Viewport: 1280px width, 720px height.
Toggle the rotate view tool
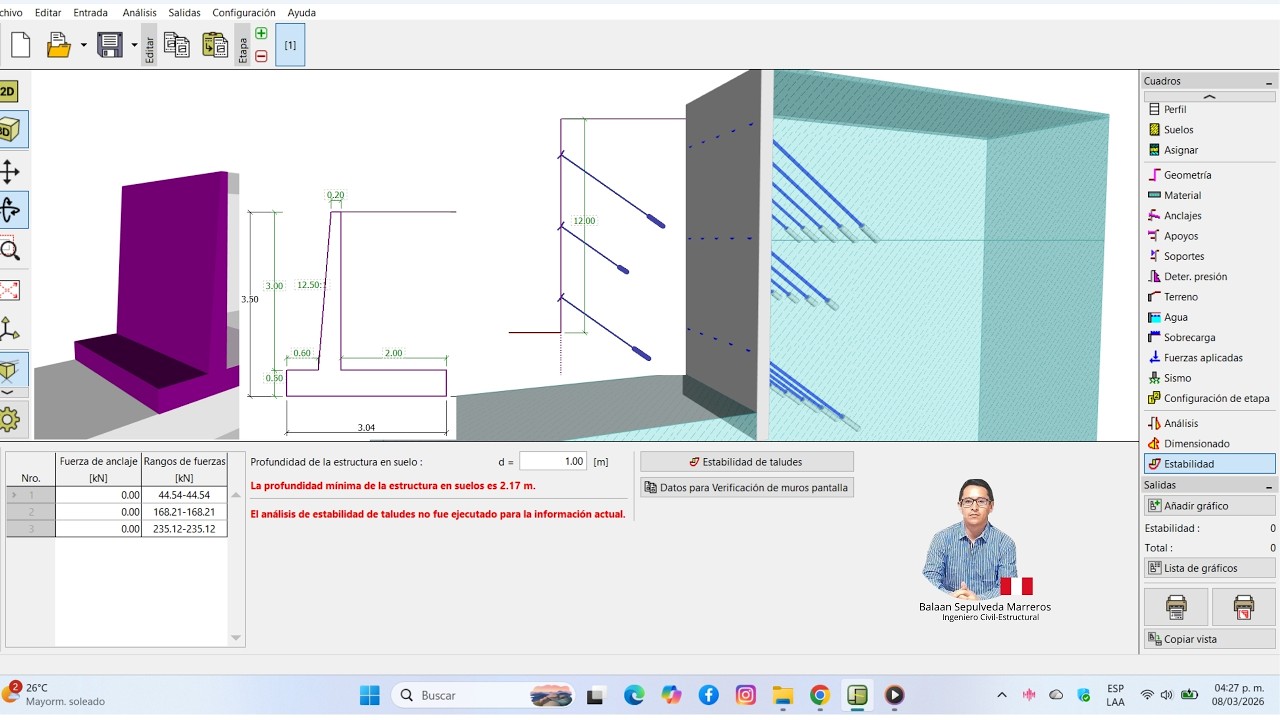[x=11, y=210]
